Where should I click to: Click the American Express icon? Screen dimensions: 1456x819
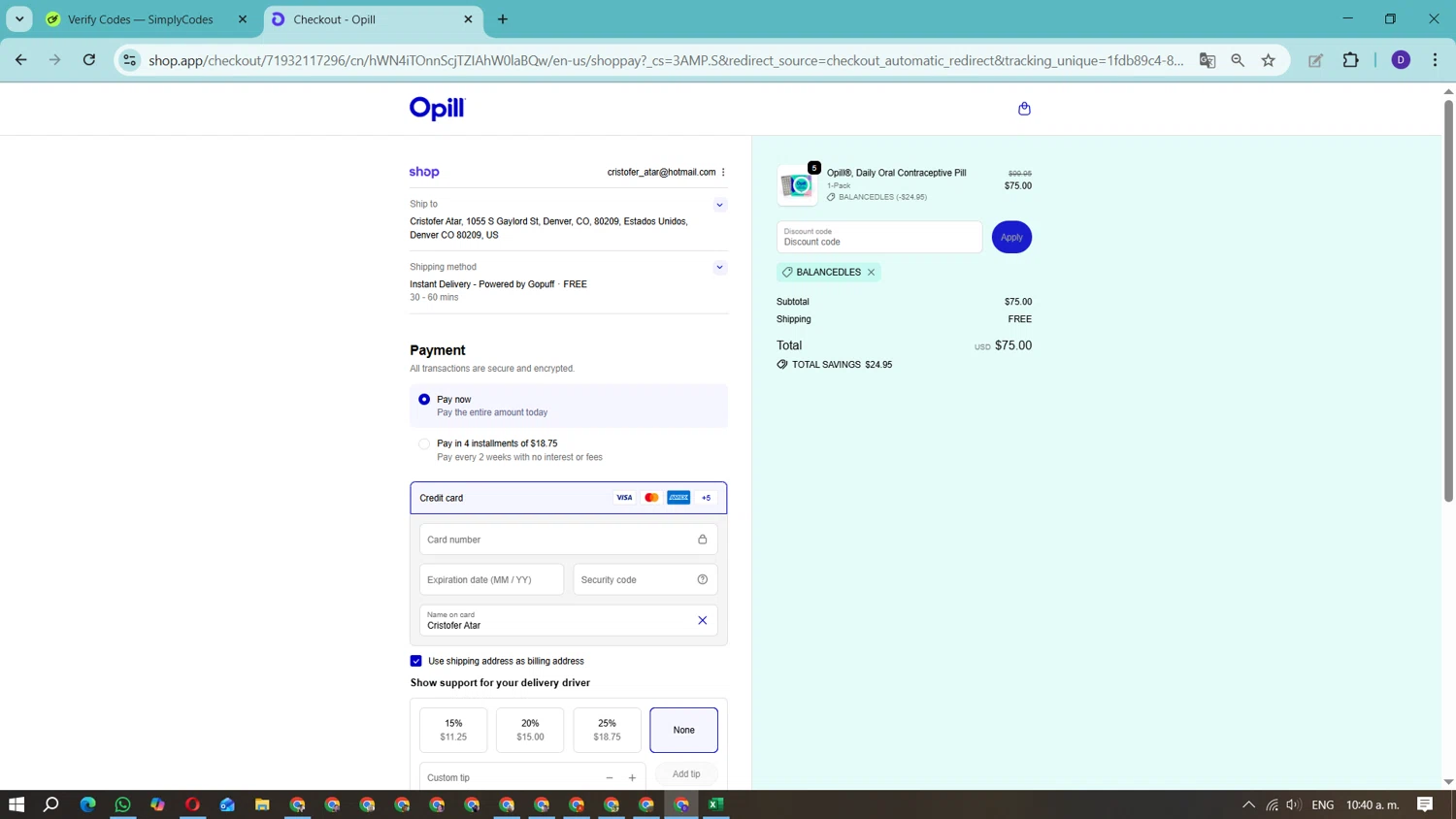pyautogui.click(x=678, y=498)
